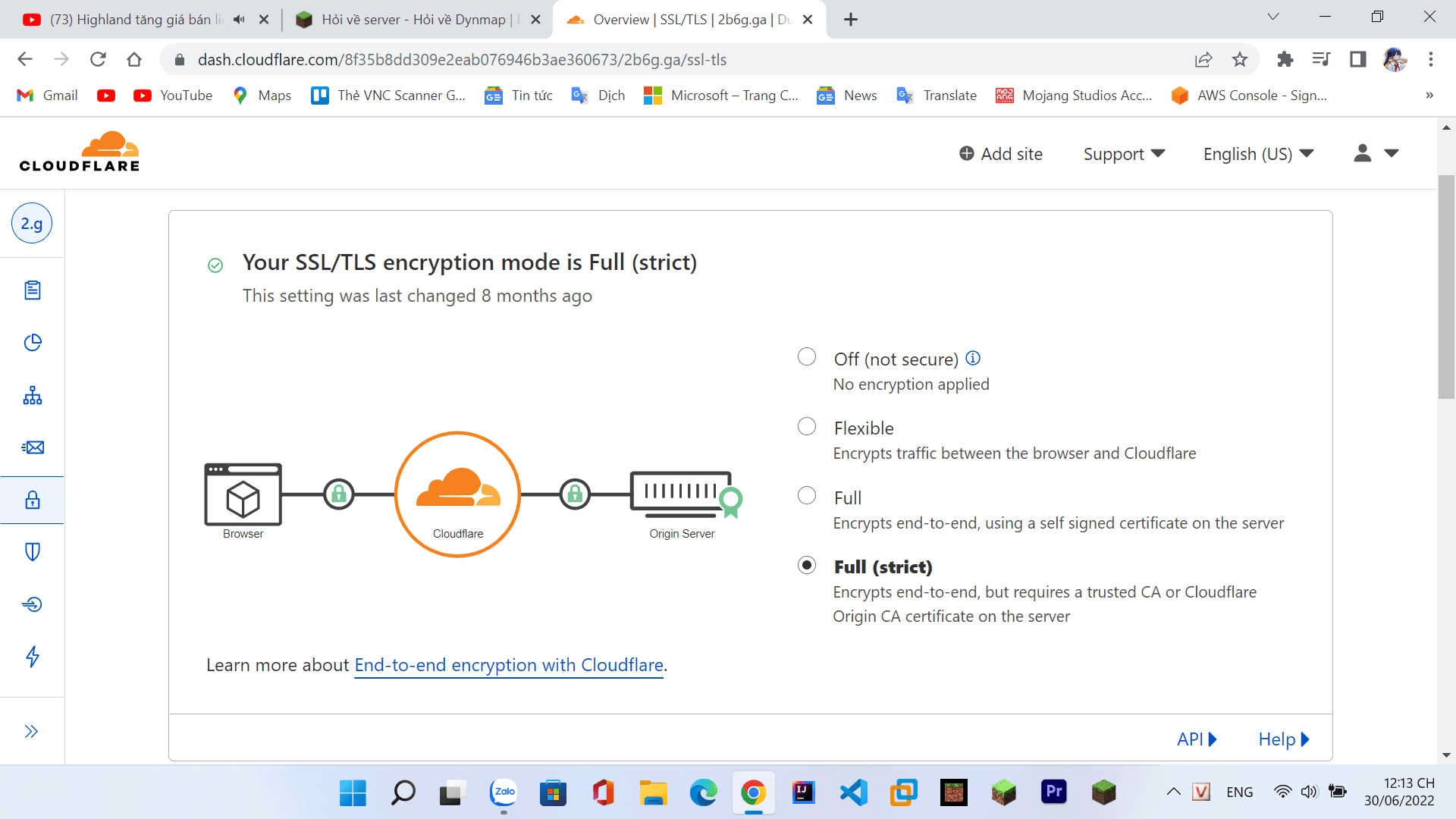Select the Off (not secure) radio option
Screen dimensions: 1456x819
(x=807, y=356)
